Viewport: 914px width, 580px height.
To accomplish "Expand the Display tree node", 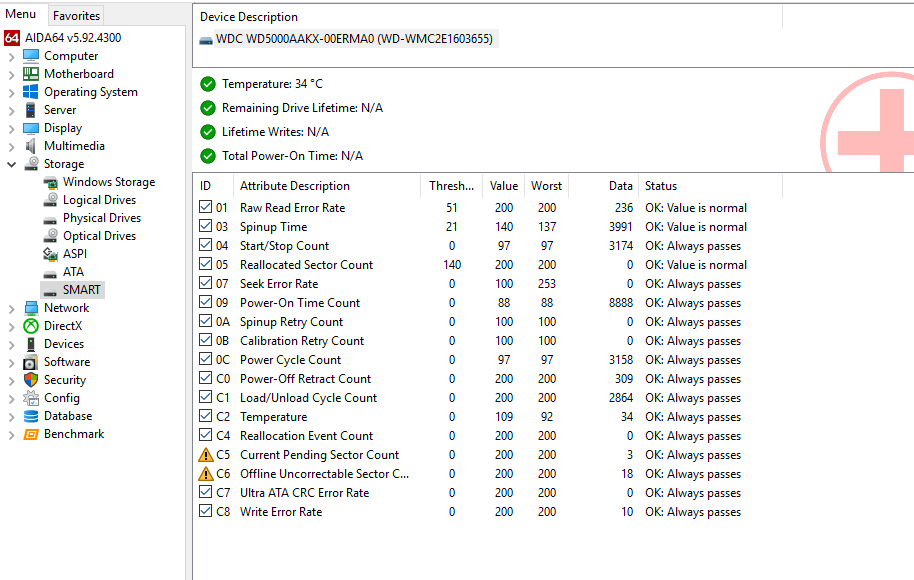I will (x=12, y=129).
